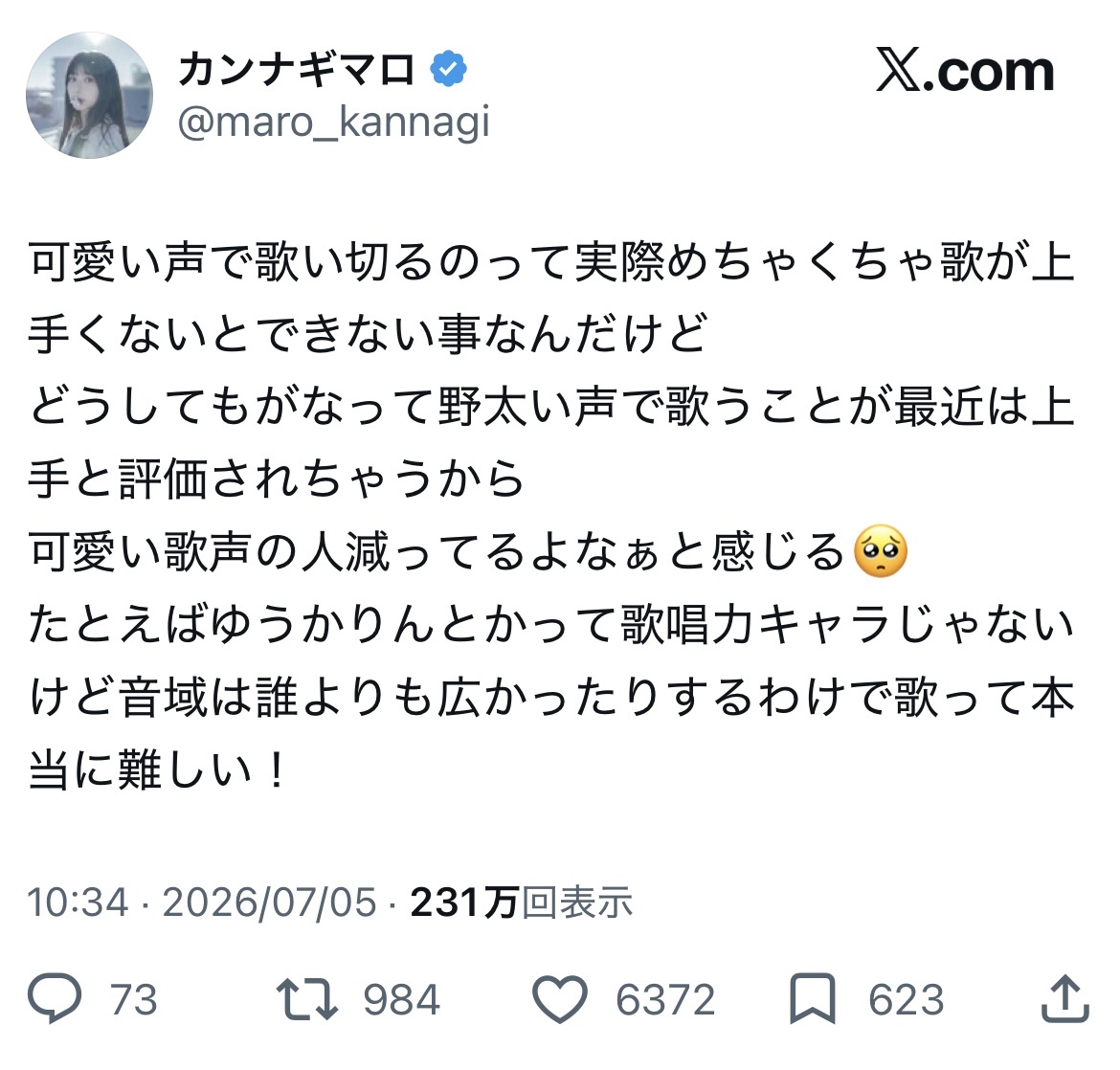The height and width of the screenshot is (1070, 1120).
Task: Click the first line of tweet text
Action: pyautogui.click(x=552, y=262)
